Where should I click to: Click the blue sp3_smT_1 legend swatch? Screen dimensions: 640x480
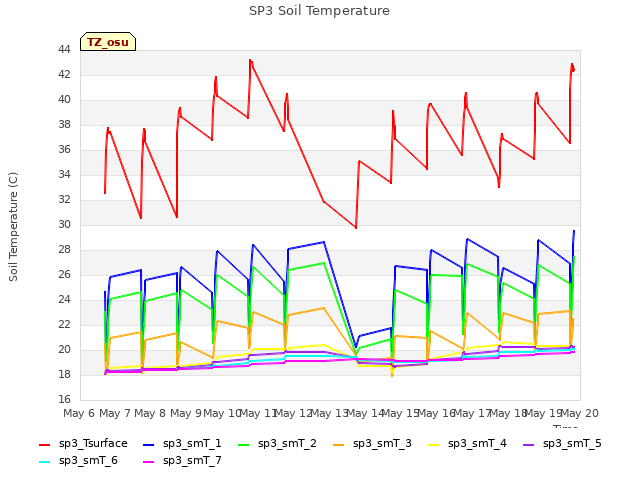[149, 444]
